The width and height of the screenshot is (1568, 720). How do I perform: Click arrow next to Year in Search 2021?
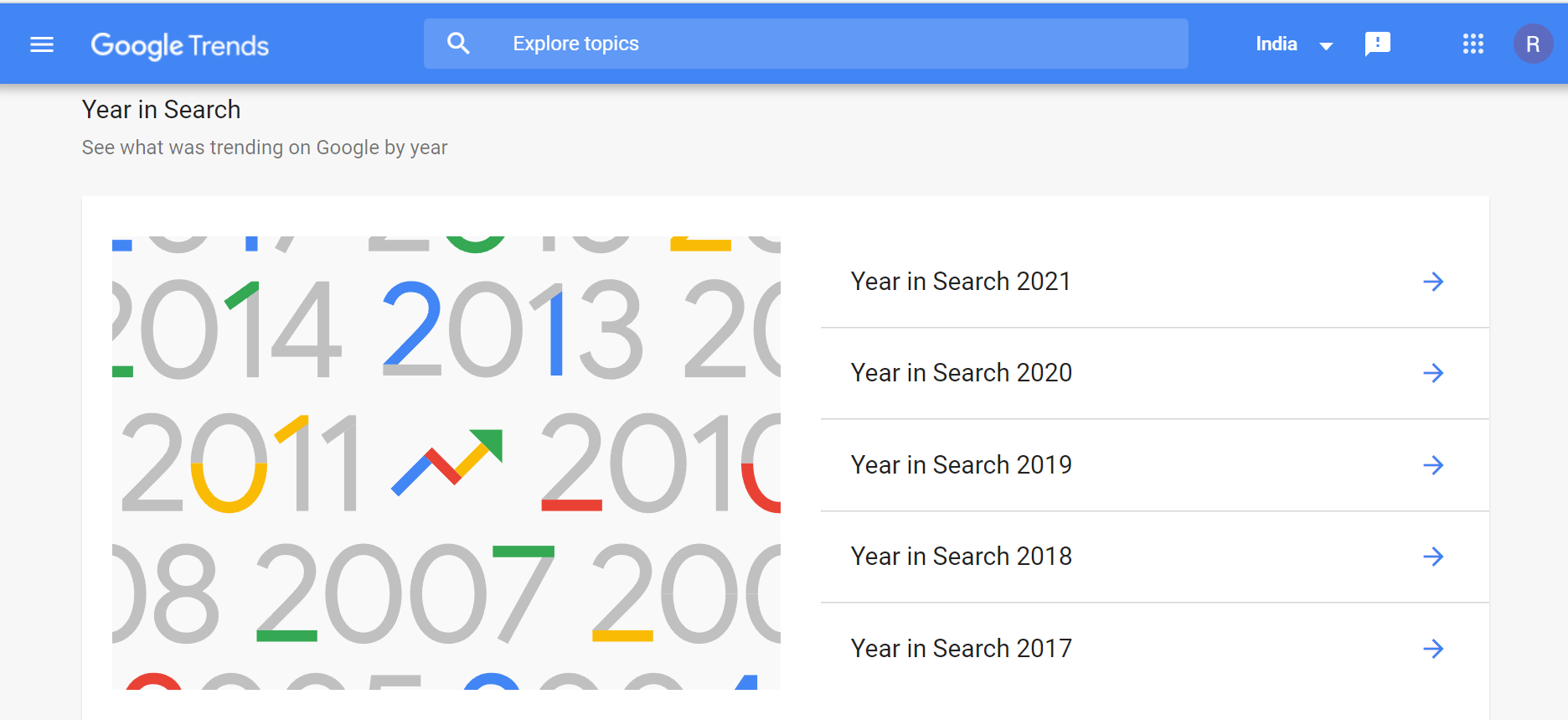[1433, 282]
